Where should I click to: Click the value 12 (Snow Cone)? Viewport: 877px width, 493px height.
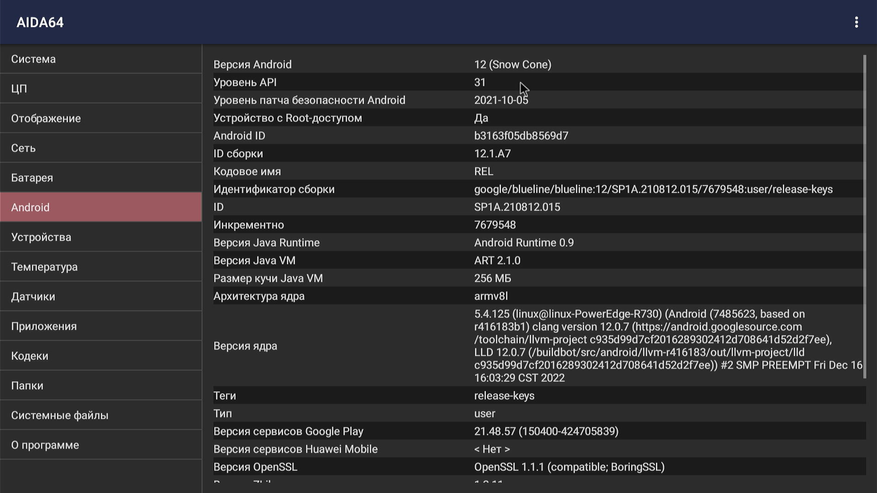click(512, 64)
